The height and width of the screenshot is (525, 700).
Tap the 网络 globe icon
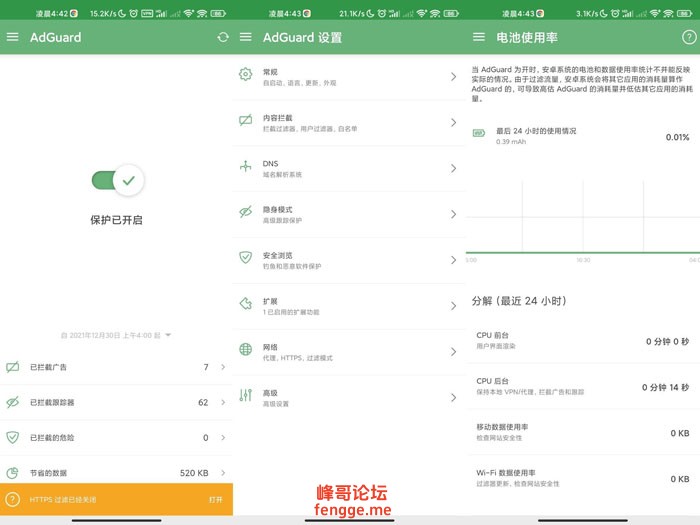click(x=246, y=350)
